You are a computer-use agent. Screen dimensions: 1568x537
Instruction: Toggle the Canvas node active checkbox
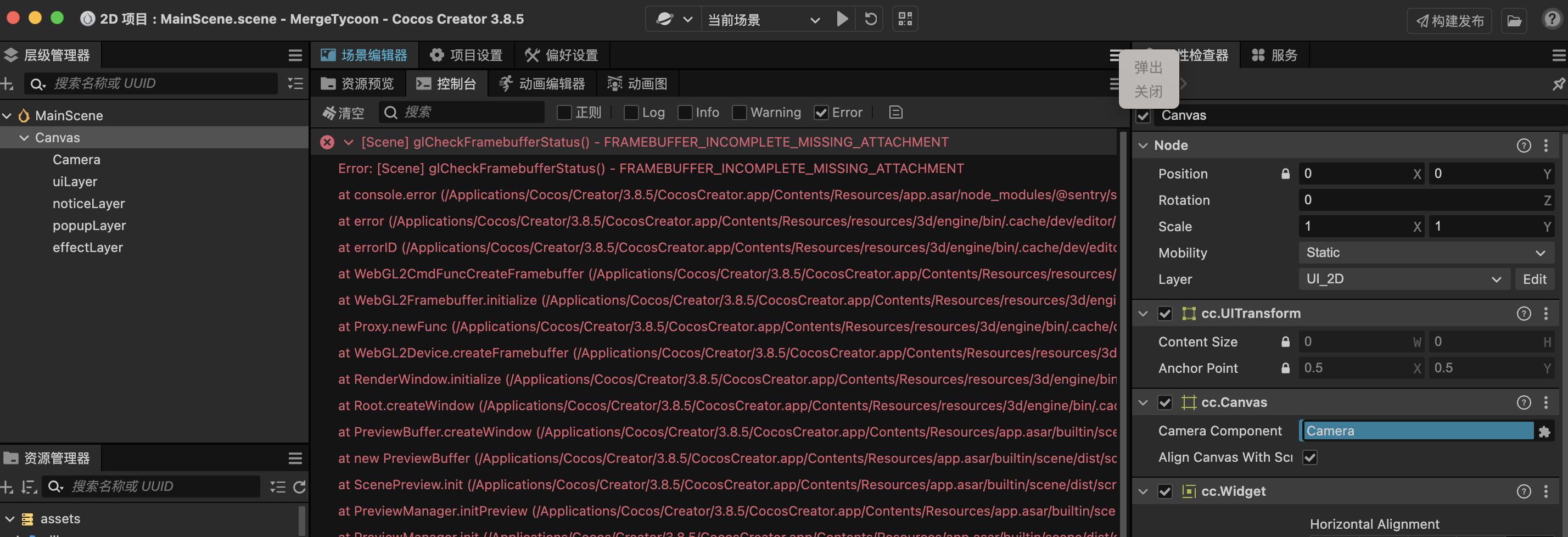click(x=1143, y=116)
